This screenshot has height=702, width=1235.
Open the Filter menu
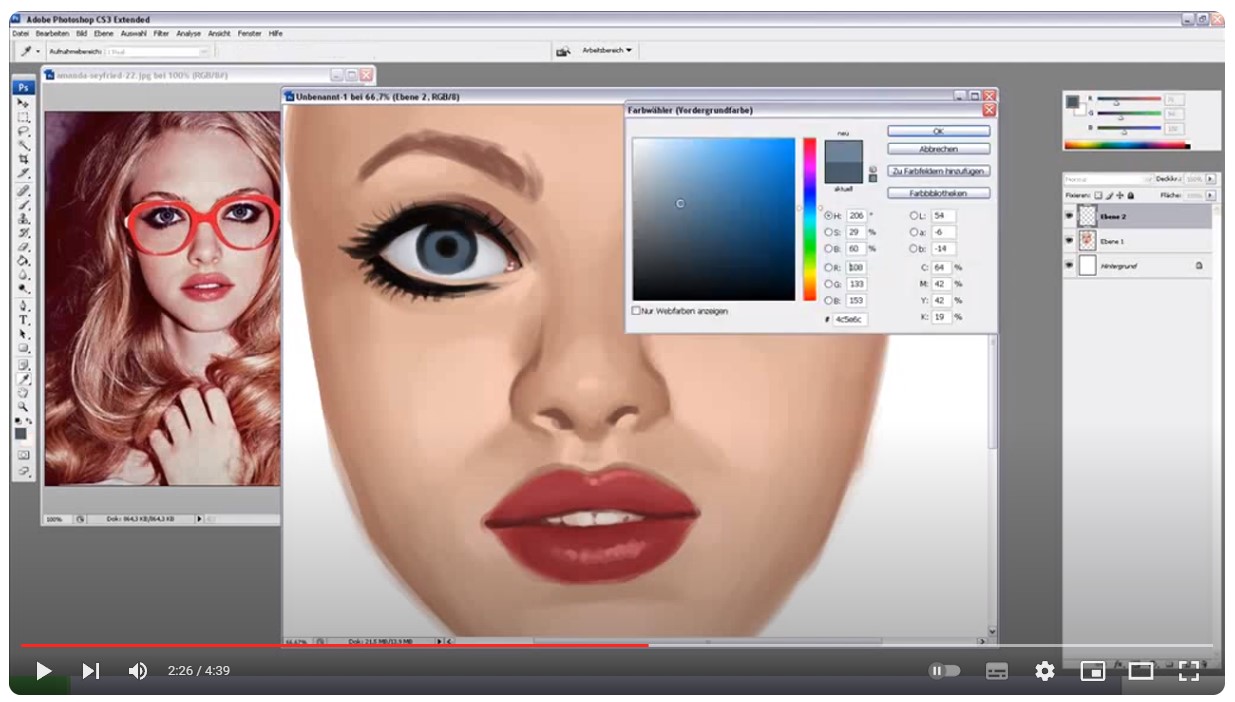tap(161, 33)
